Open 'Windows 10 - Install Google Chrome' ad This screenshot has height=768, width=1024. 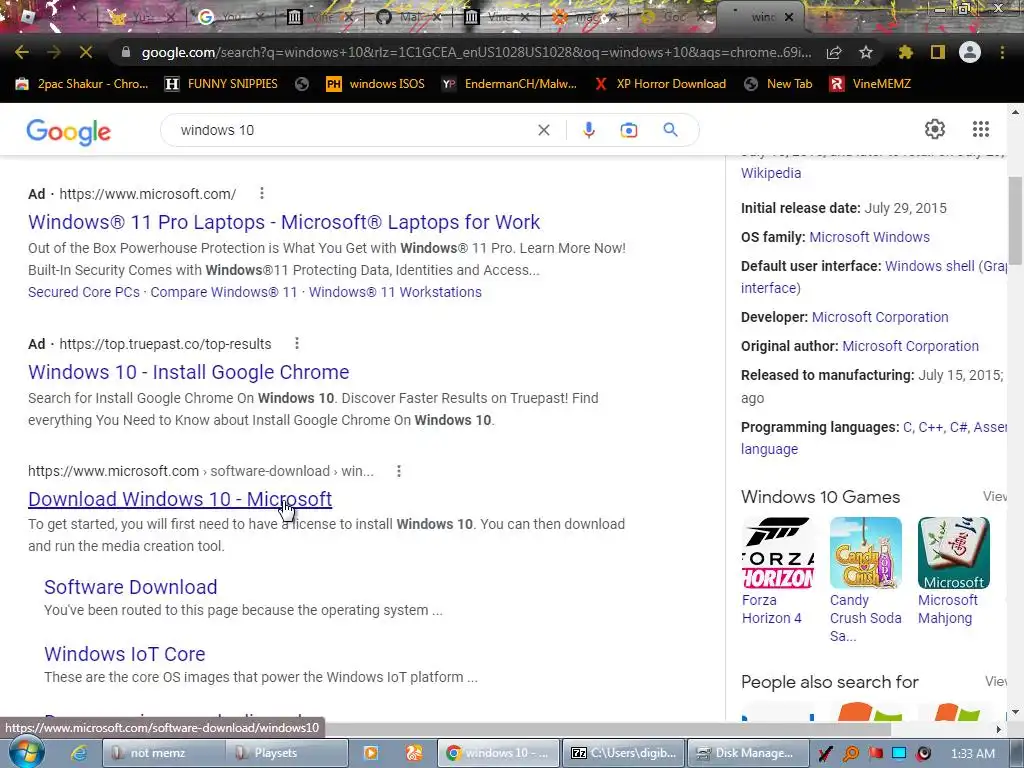[x=189, y=372]
